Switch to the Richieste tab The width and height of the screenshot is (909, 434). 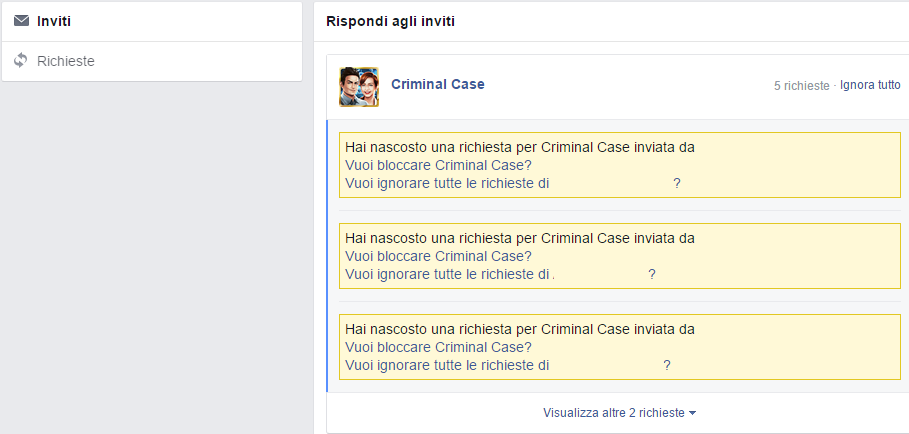(x=152, y=61)
